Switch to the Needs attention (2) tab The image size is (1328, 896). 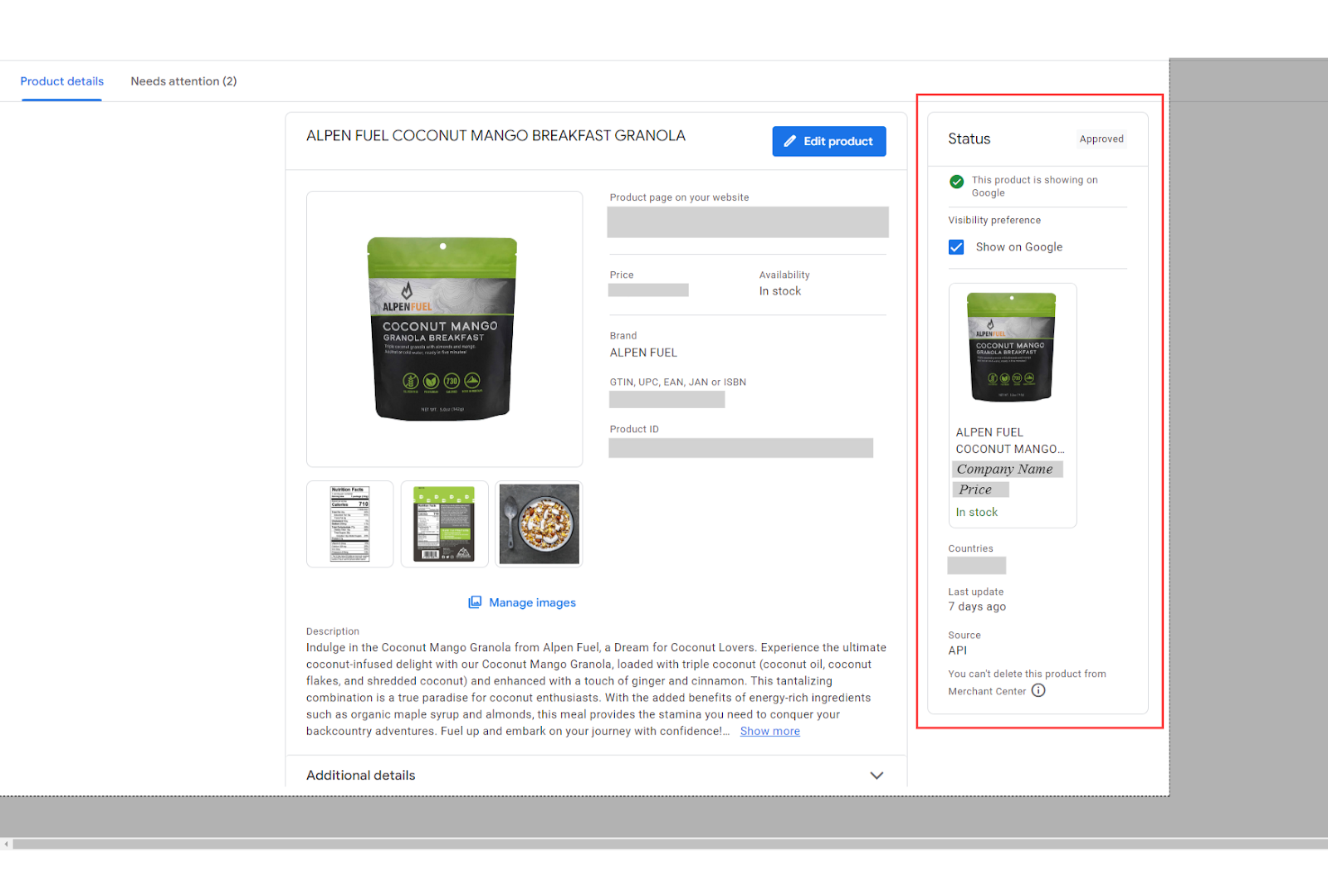pos(183,81)
